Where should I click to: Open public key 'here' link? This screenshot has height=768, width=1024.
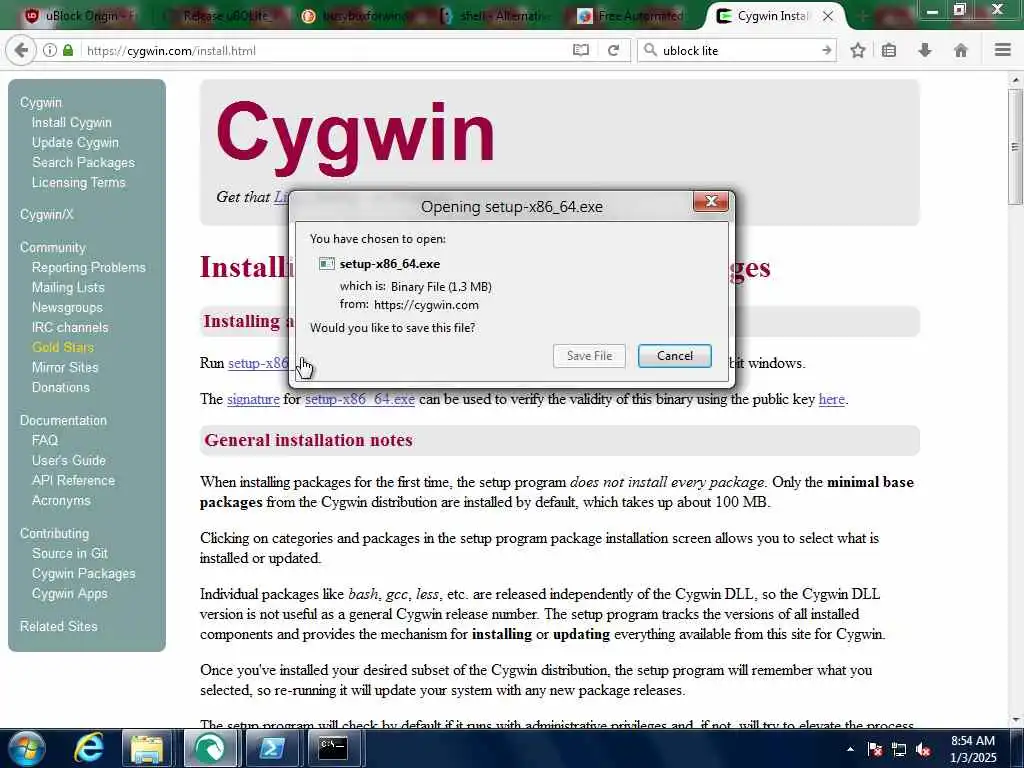pos(831,399)
